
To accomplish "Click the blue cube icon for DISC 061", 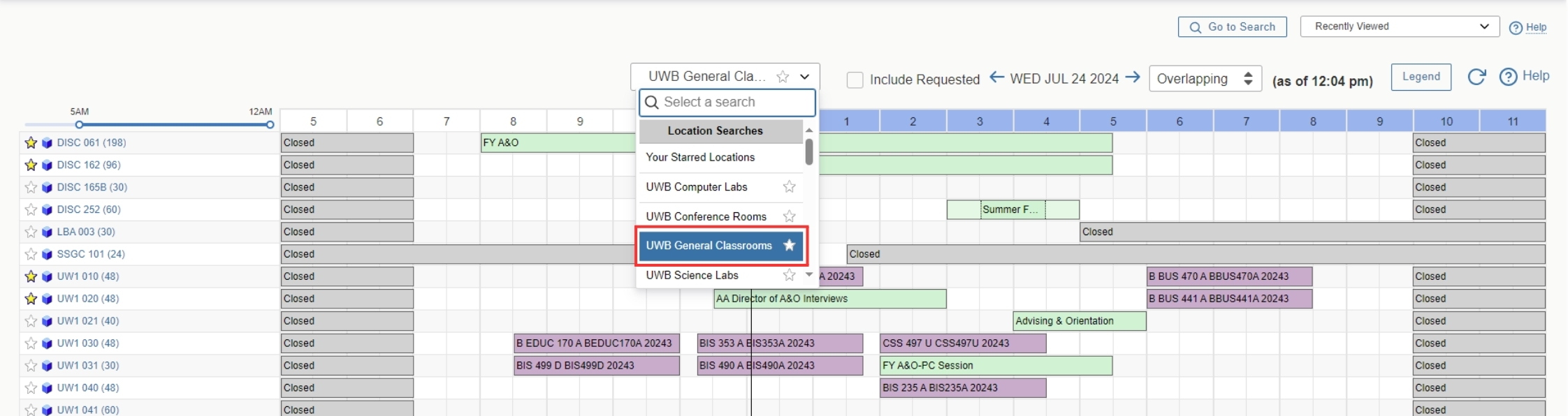I will pyautogui.click(x=47, y=143).
